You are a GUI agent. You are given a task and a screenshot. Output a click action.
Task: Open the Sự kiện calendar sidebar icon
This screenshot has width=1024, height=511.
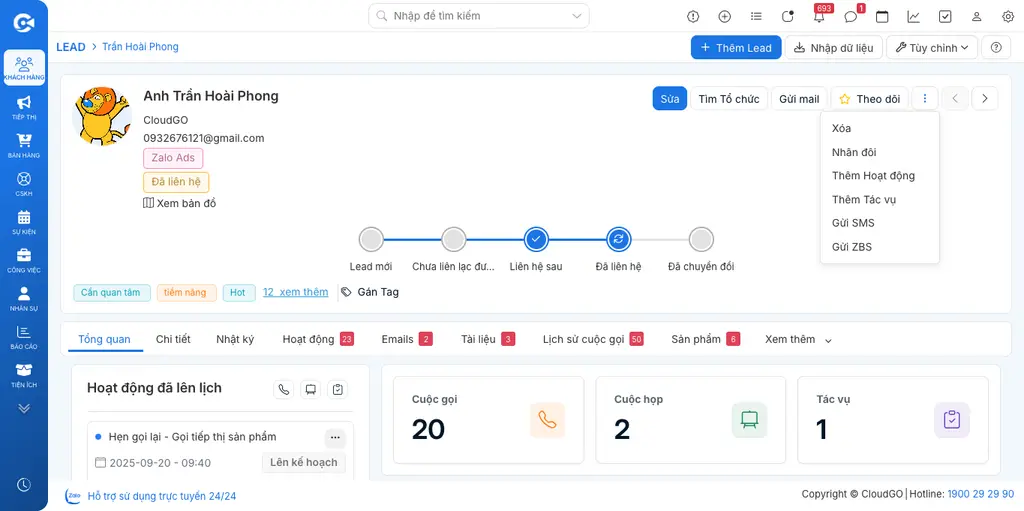click(x=24, y=222)
